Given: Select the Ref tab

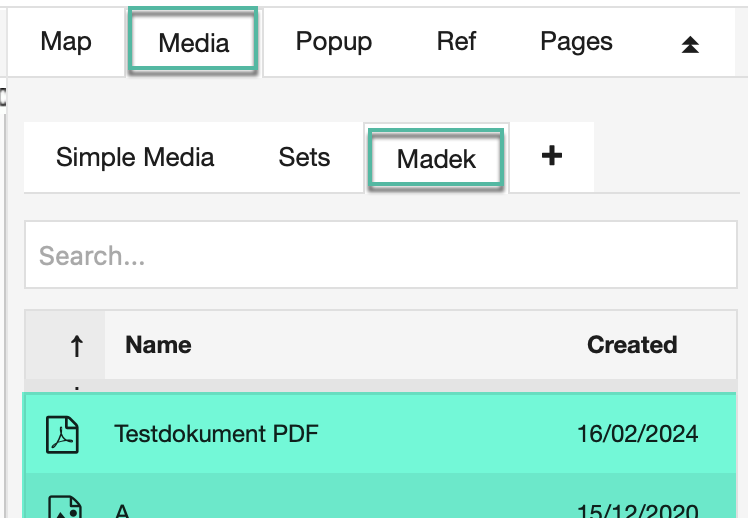Looking at the screenshot, I should tap(456, 42).
